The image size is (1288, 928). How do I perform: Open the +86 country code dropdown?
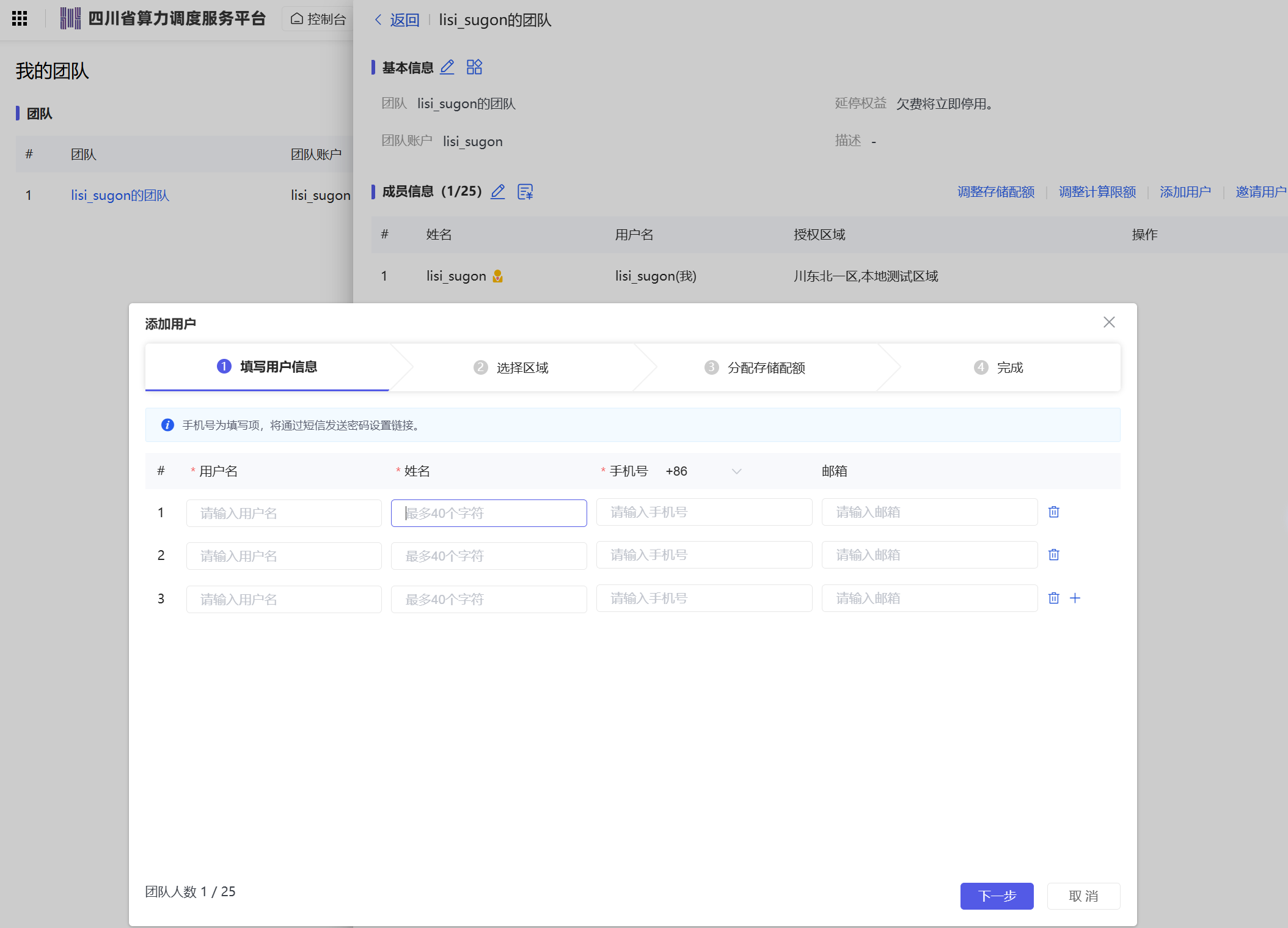[703, 471]
